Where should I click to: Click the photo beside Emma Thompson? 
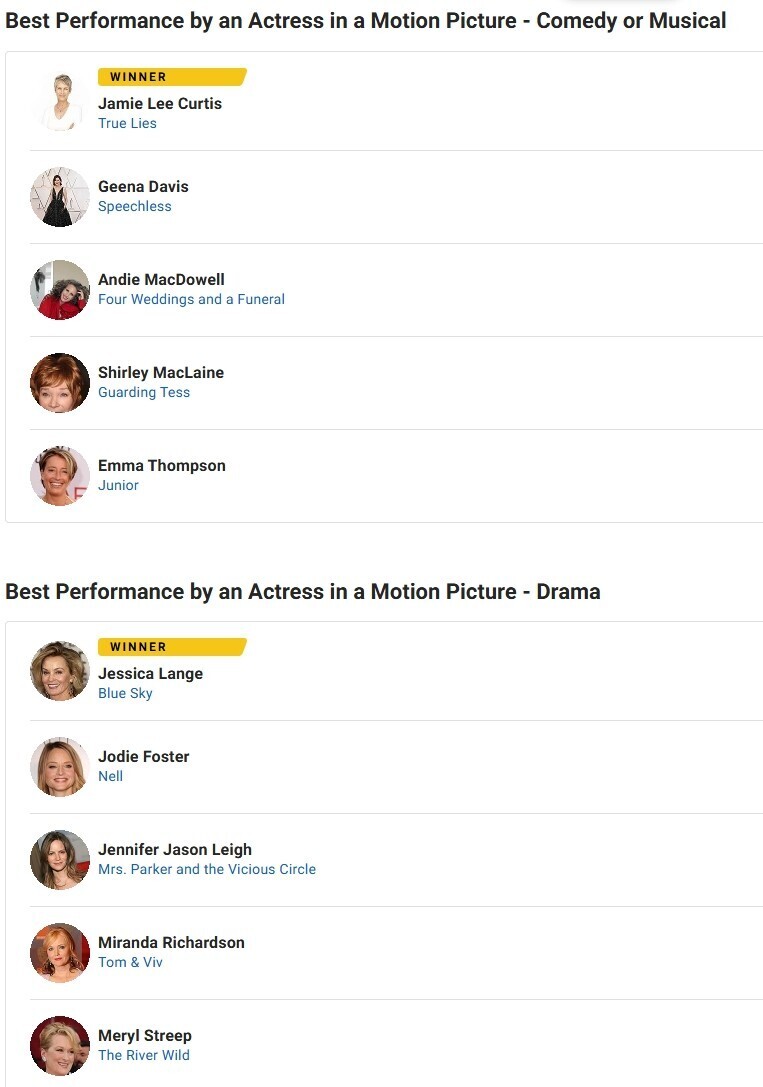pyautogui.click(x=60, y=476)
